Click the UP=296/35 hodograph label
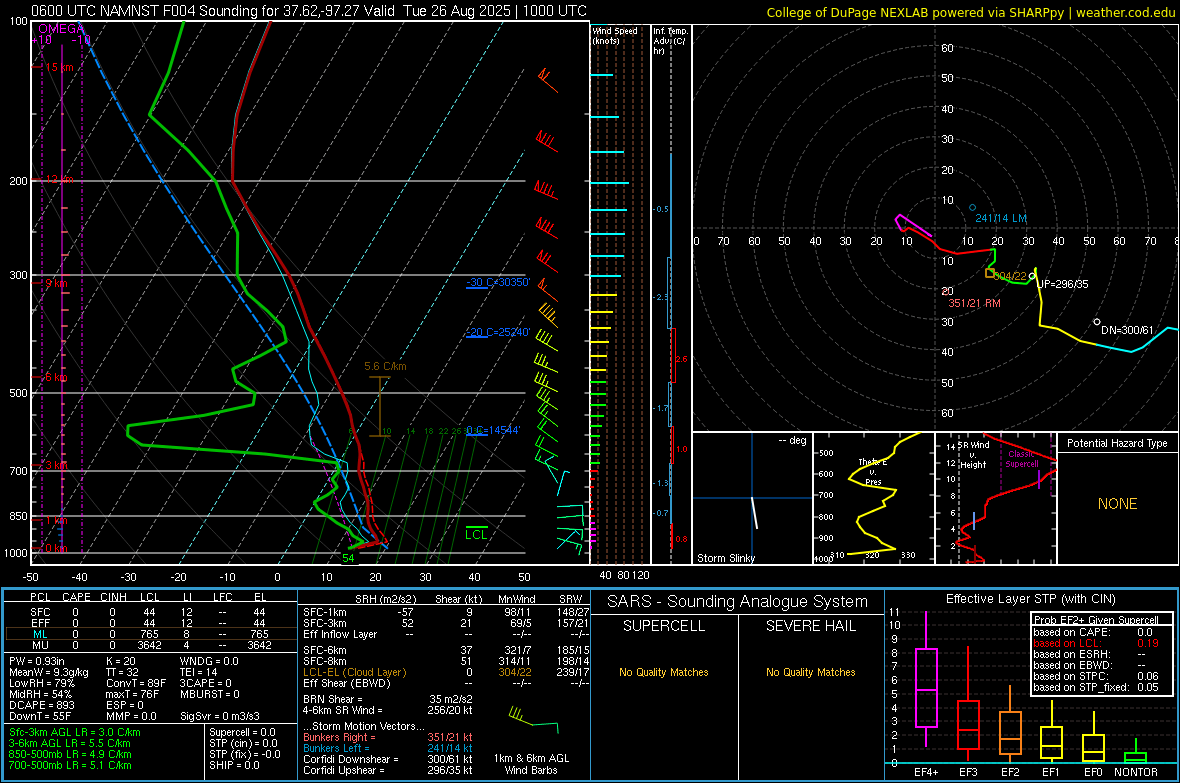This screenshot has height=783, width=1180. [x=1063, y=285]
